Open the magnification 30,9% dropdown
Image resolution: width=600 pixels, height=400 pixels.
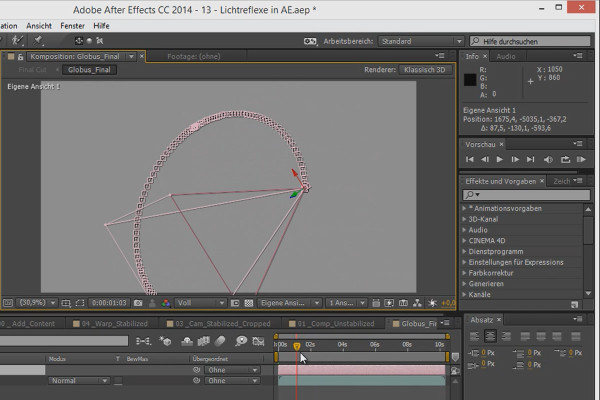pyautogui.click(x=37, y=303)
